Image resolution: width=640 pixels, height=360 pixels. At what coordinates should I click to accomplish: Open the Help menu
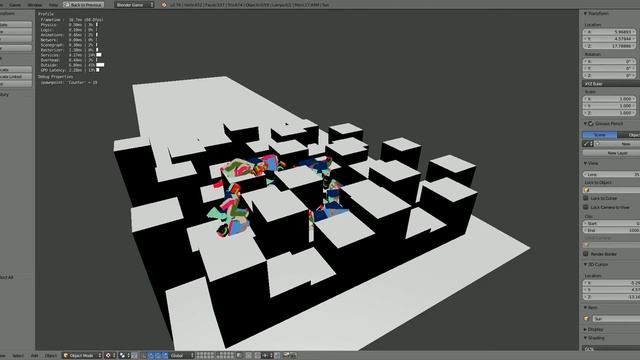point(53,4)
